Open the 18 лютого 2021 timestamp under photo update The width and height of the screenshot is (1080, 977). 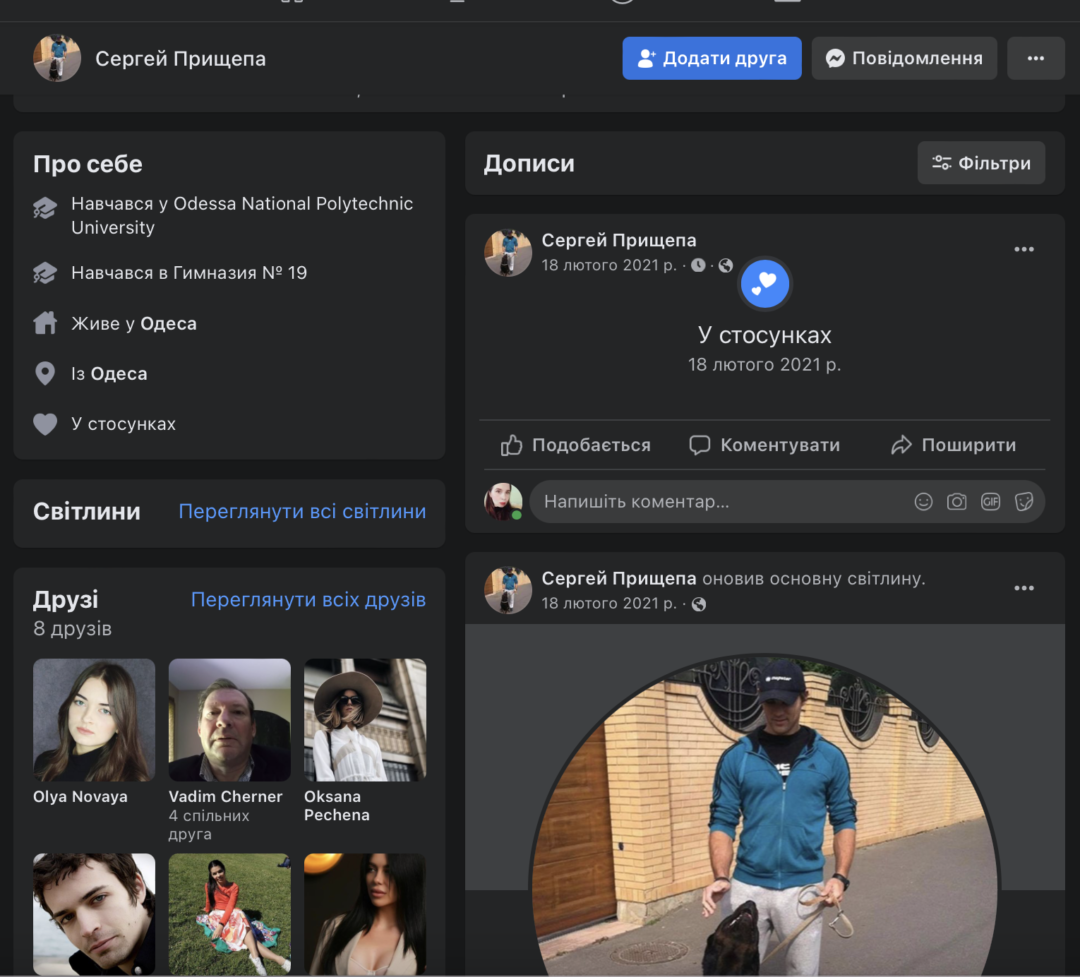pyautogui.click(x=610, y=604)
